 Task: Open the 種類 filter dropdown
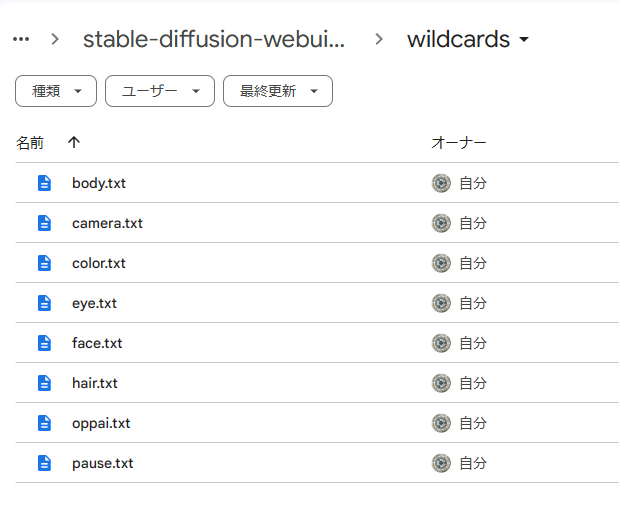[x=56, y=91]
